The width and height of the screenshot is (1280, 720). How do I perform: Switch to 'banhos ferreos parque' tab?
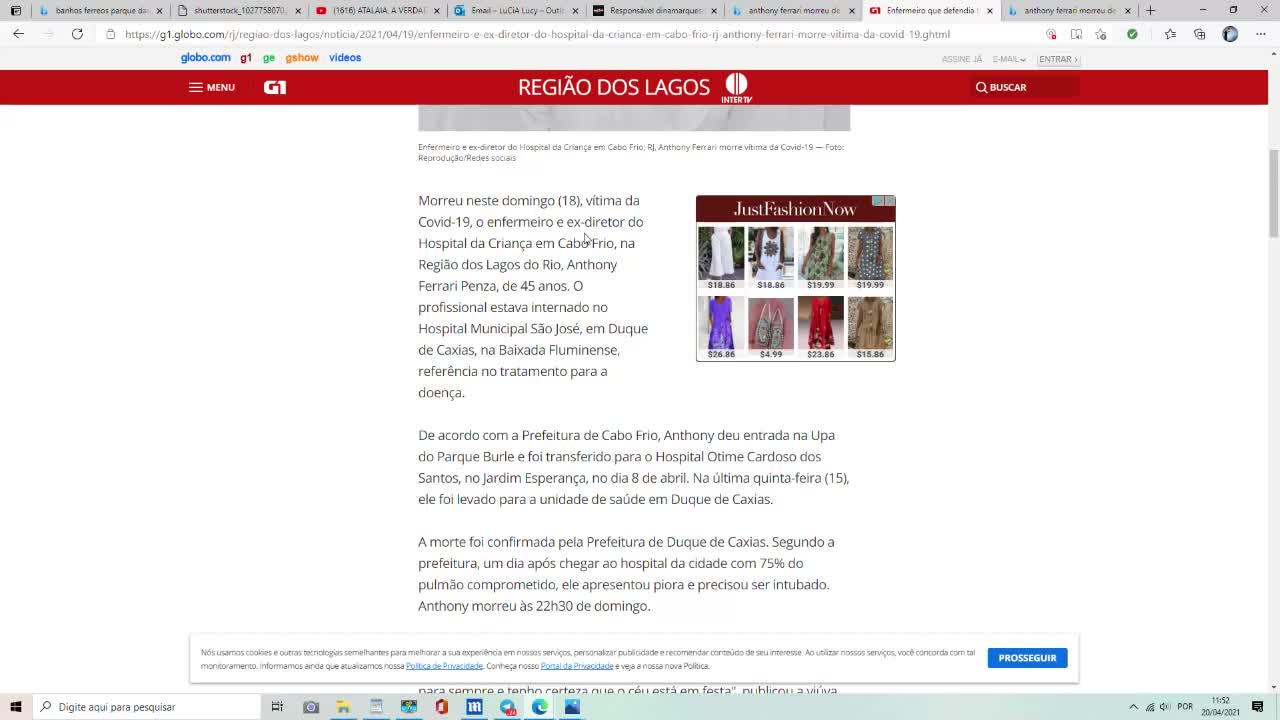tap(102, 10)
